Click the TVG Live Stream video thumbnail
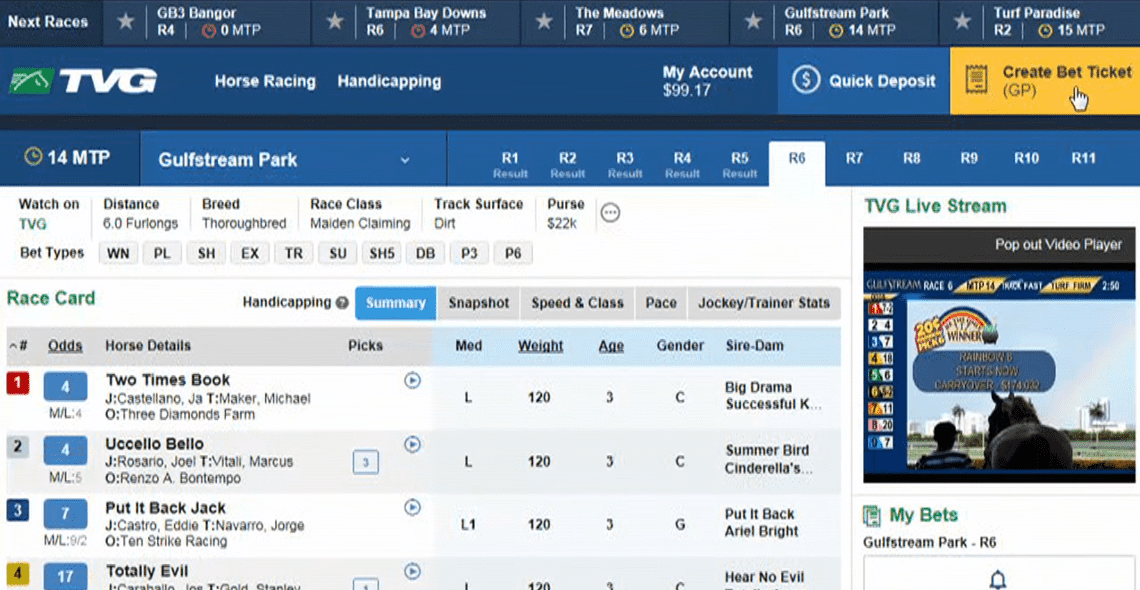Image resolution: width=1140 pixels, height=590 pixels. [999, 378]
